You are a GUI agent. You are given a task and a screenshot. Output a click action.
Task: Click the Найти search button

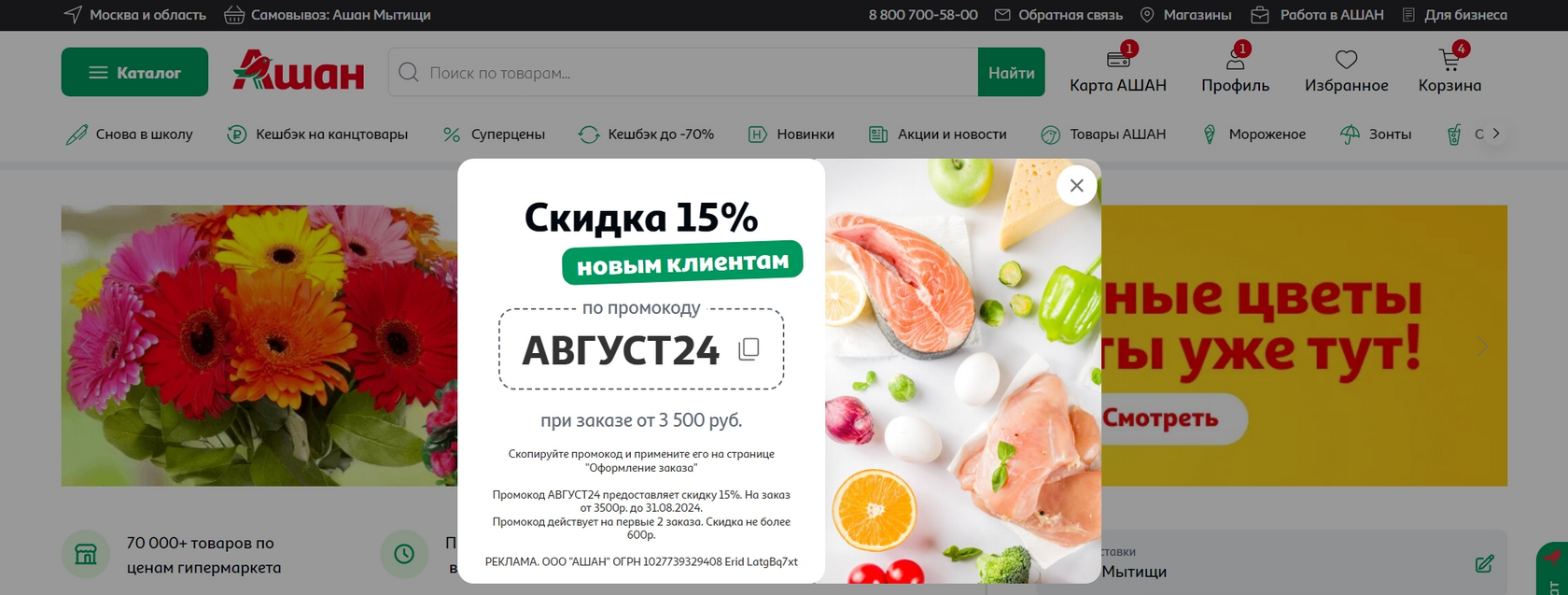point(1012,72)
